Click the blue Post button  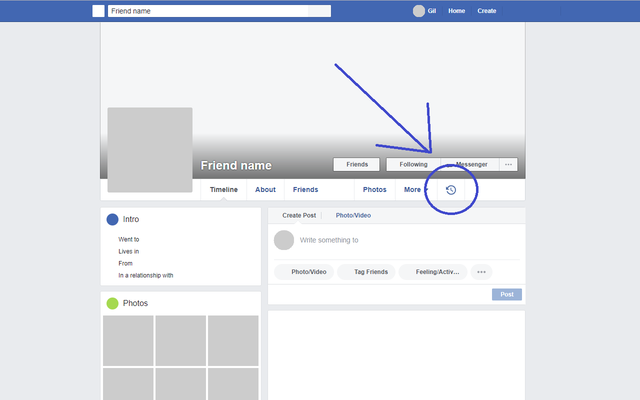(x=507, y=294)
